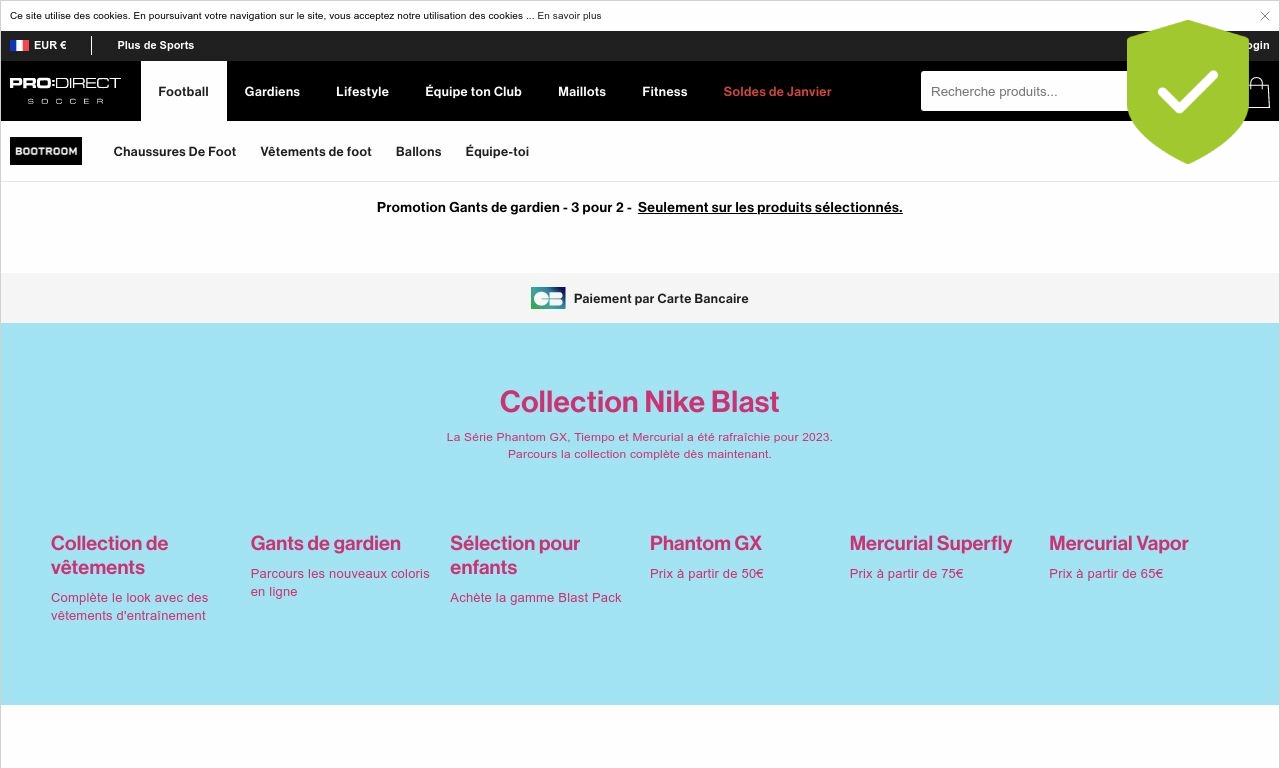Focus the Recherche produits search field
Screen dimensions: 1280x768
1024,91
